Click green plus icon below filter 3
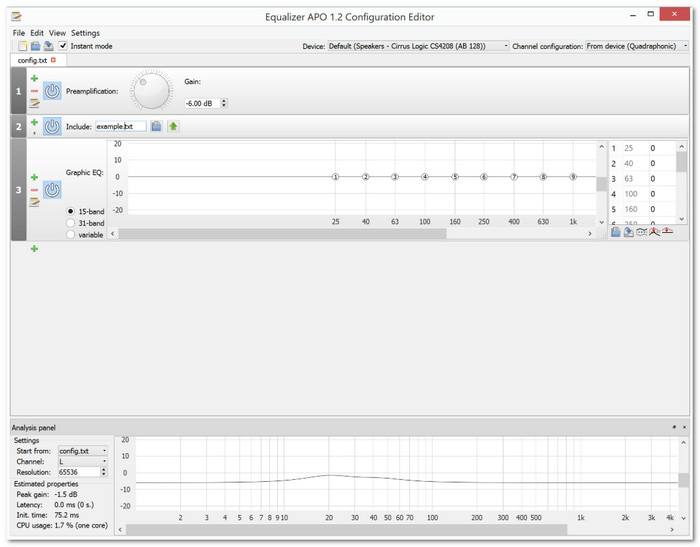Image resolution: width=700 pixels, height=547 pixels. pos(34,249)
